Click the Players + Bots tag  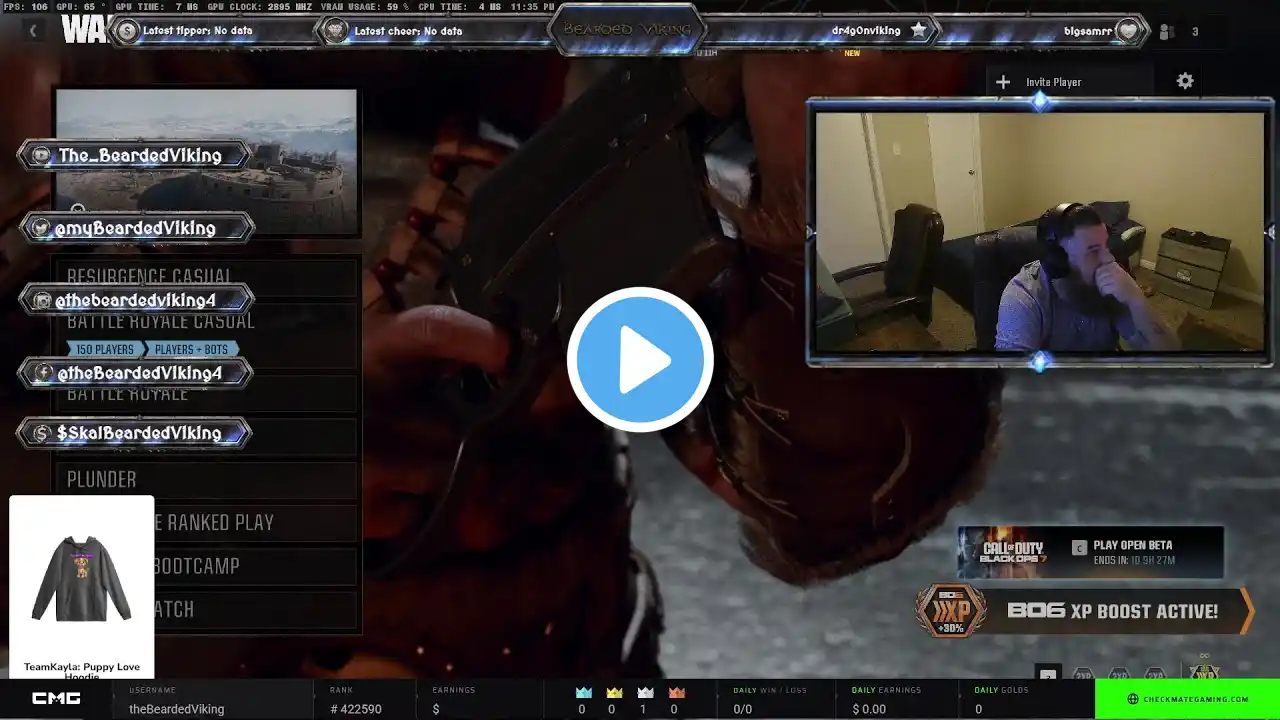[192, 349]
